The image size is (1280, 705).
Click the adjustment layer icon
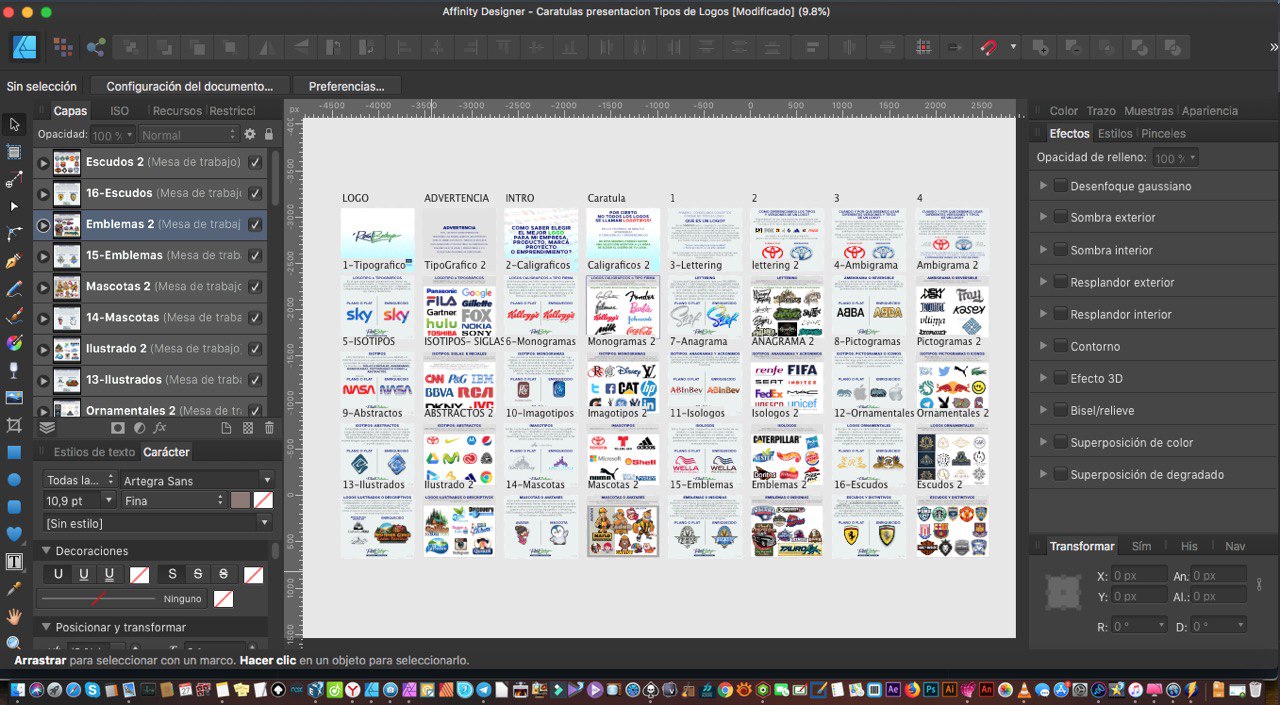[138, 427]
